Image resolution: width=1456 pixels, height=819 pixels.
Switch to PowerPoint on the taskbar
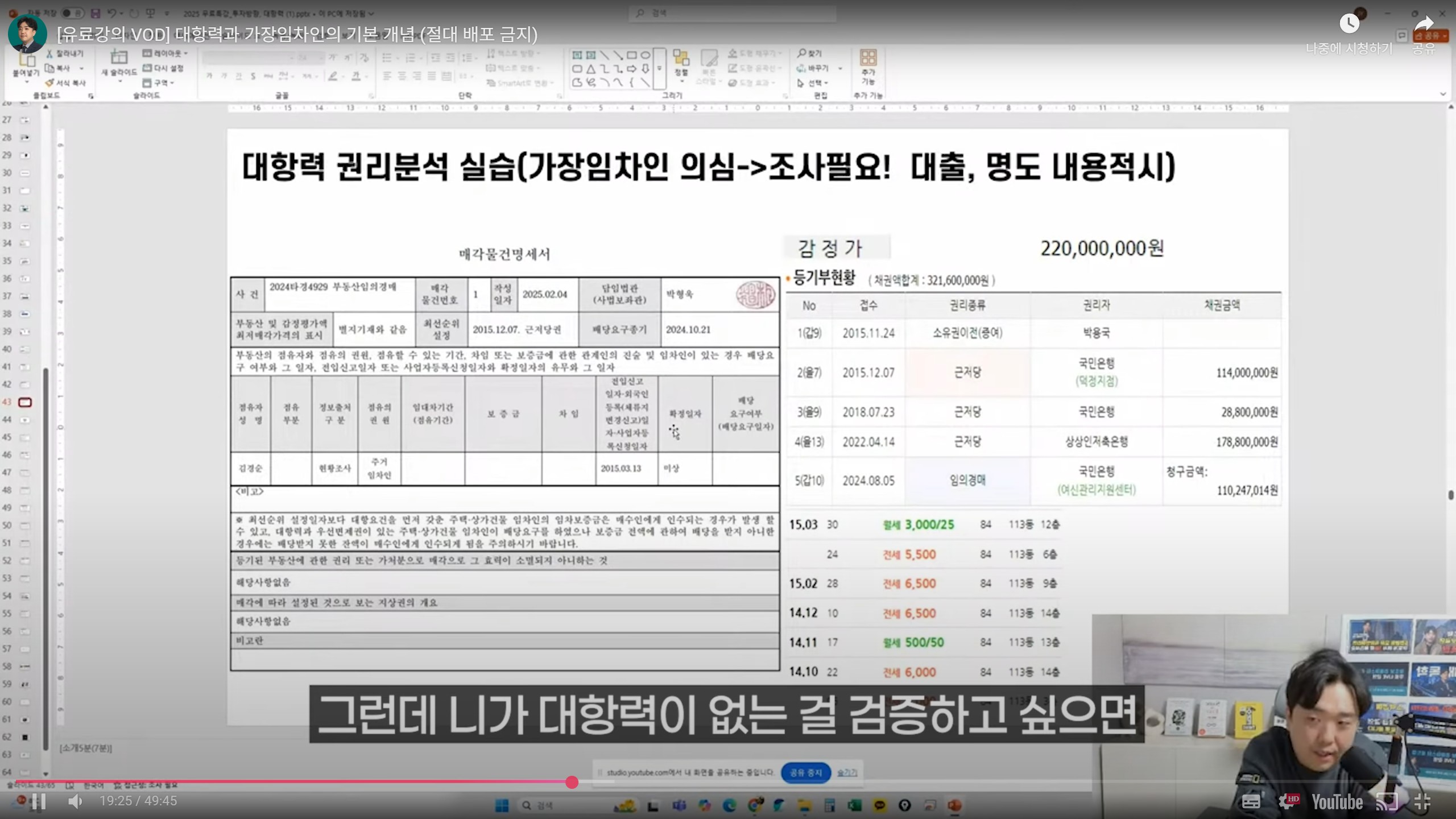point(955,805)
